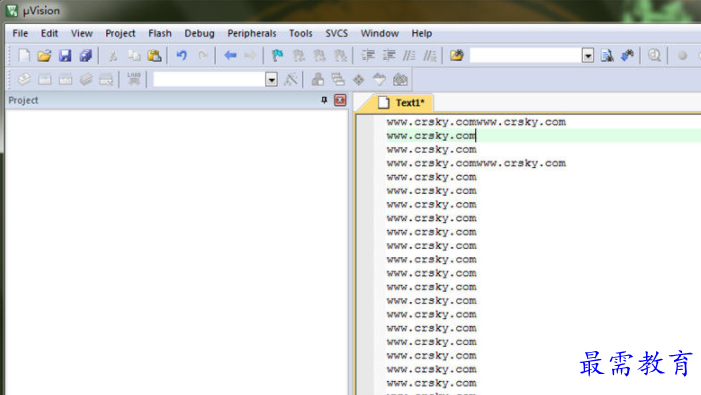The image size is (701, 395).
Task: Open the Peripherals menu
Action: tap(252, 34)
